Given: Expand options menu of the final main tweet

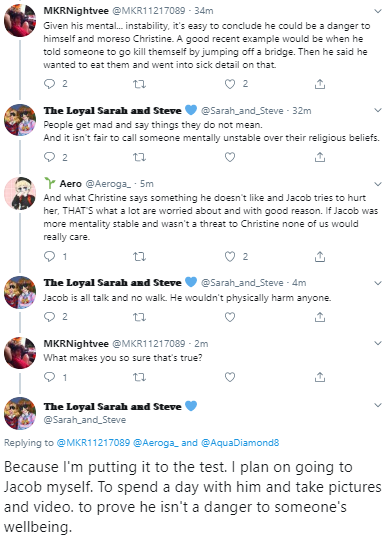Looking at the screenshot, I should pos(378,405).
